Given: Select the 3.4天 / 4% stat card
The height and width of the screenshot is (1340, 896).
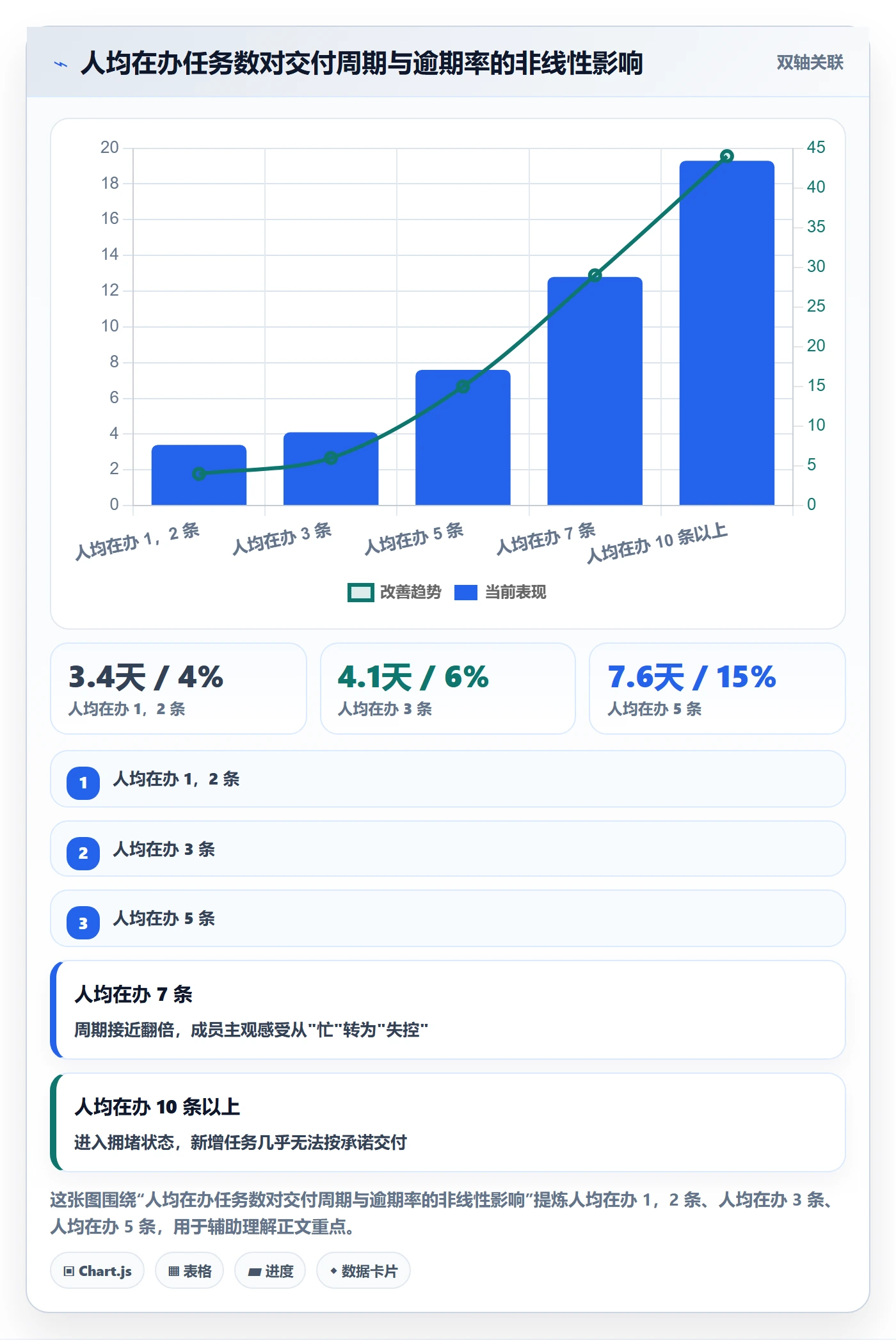Looking at the screenshot, I should click(179, 689).
